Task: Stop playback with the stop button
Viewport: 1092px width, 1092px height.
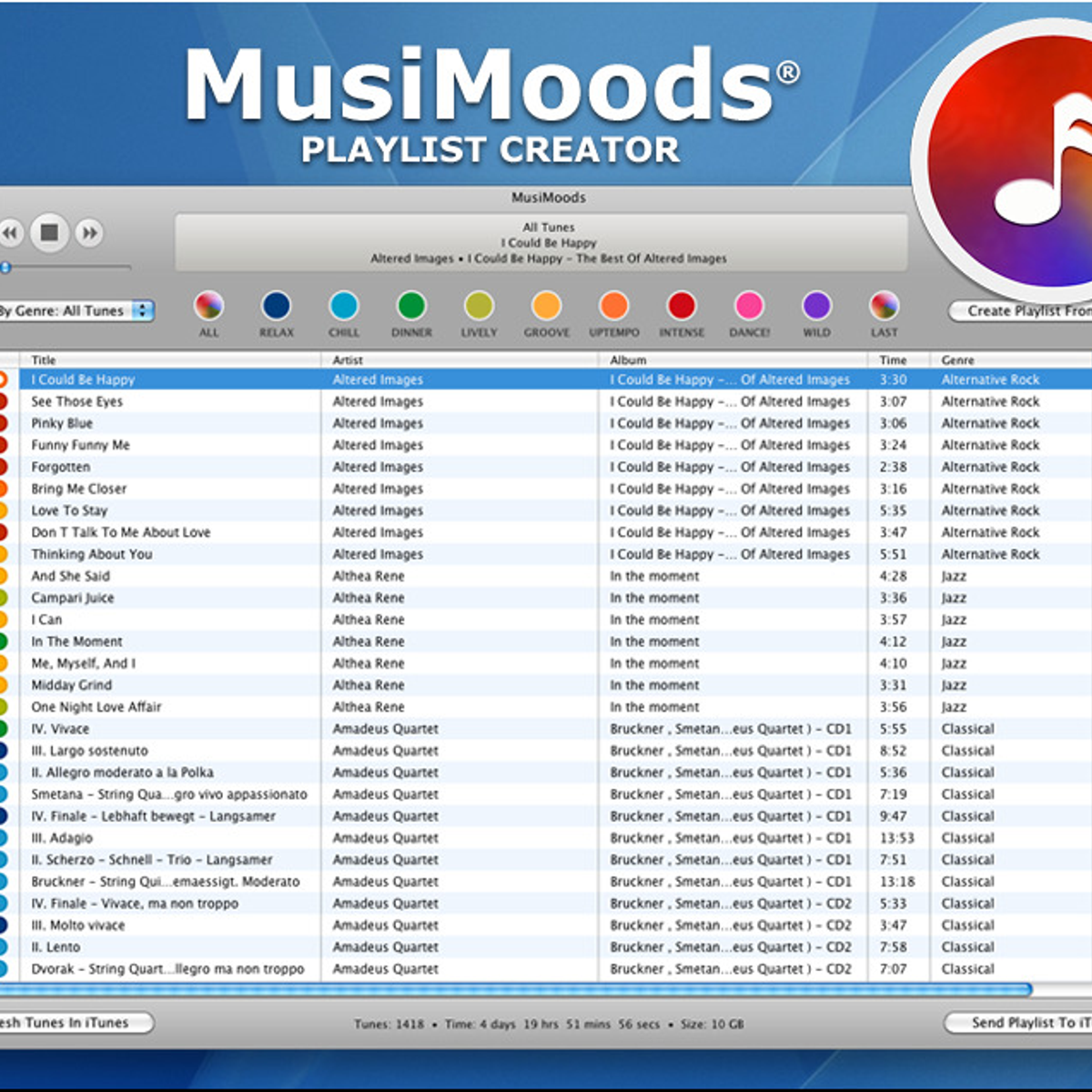Action: click(50, 233)
